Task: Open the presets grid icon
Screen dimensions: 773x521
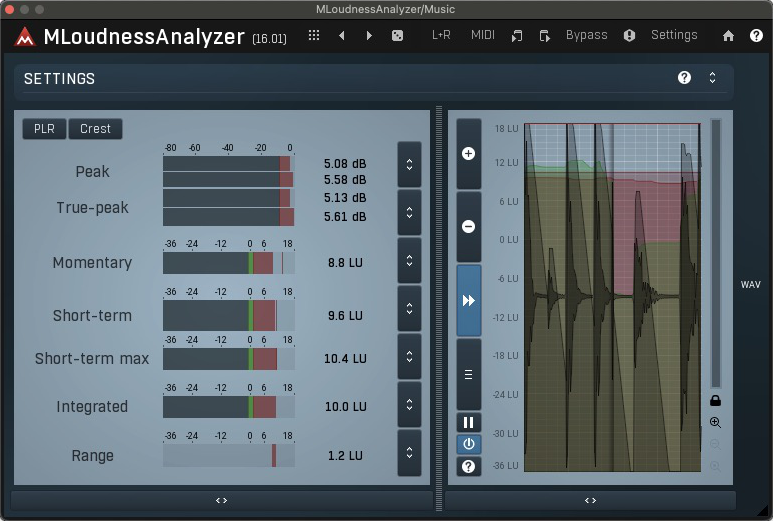Action: (x=314, y=35)
